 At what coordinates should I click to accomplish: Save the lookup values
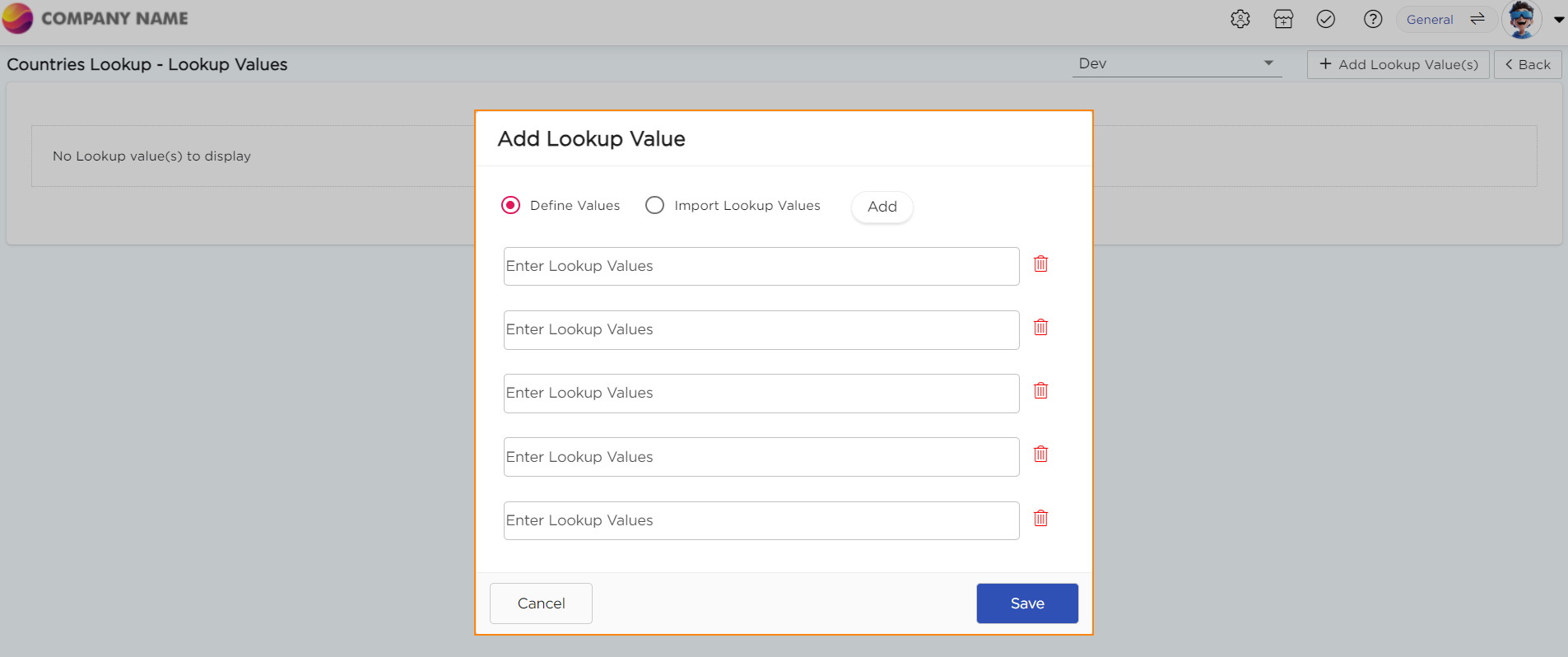click(1026, 603)
